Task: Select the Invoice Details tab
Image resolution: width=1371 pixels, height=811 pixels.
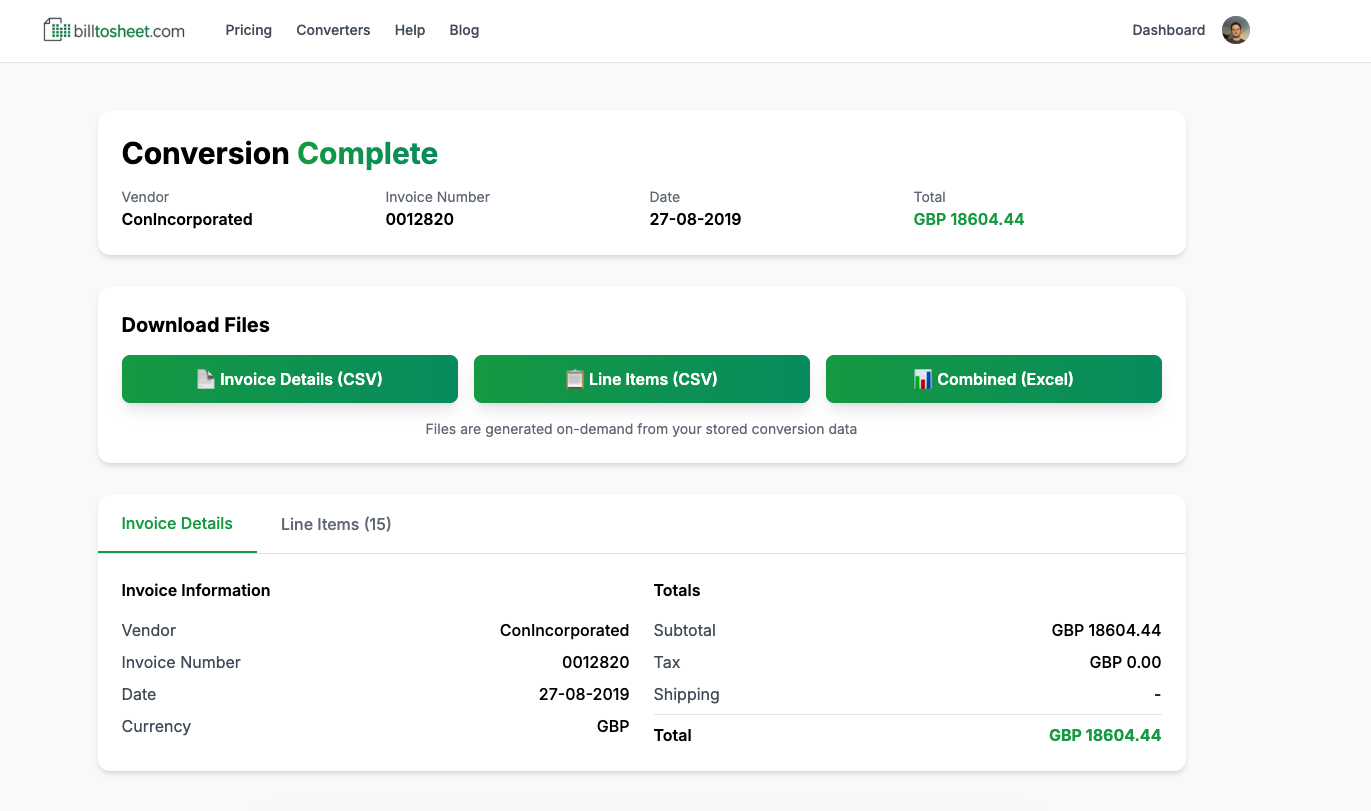Action: pyautogui.click(x=177, y=524)
